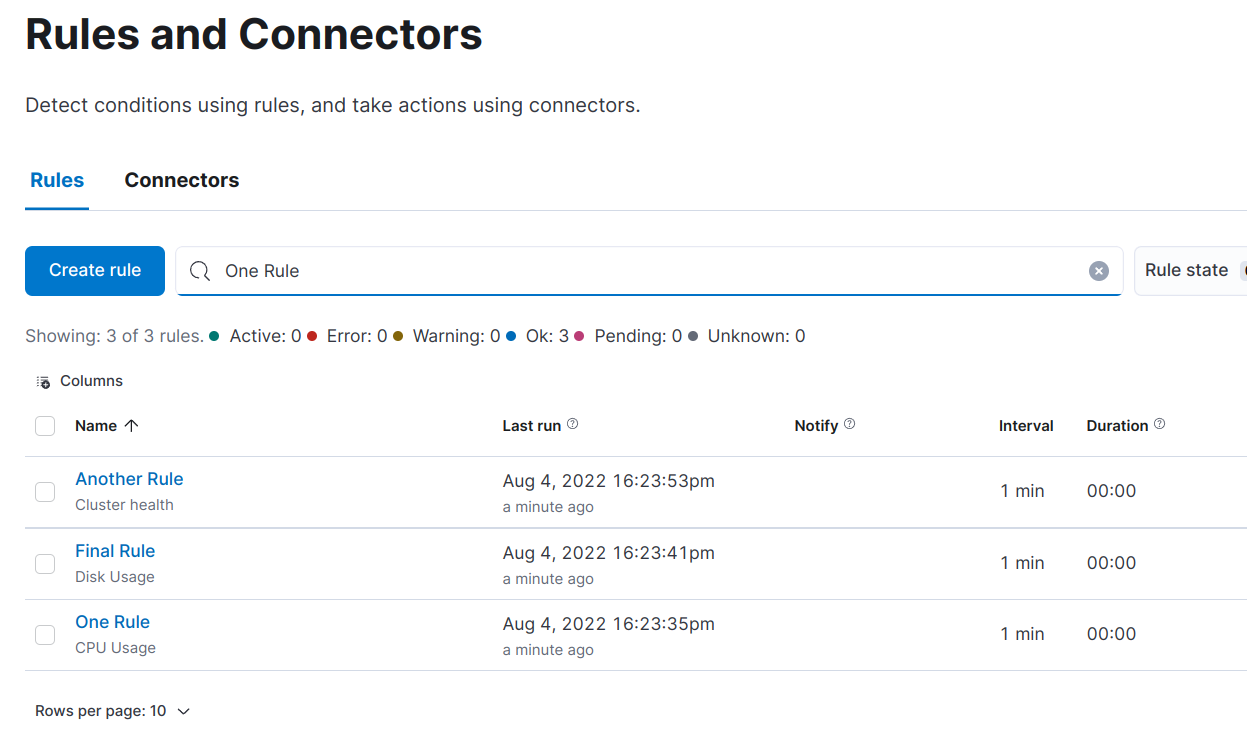Click the search magnifier icon
This screenshot has width=1247, height=751.
(x=200, y=270)
